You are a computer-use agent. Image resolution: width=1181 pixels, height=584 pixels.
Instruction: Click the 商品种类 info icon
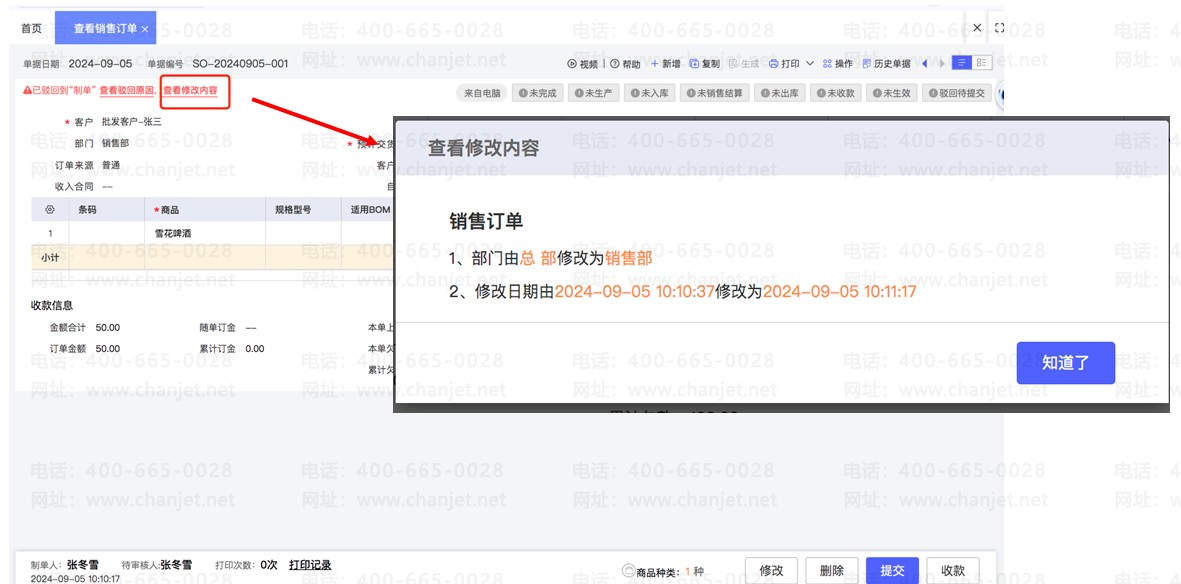pyautogui.click(x=627, y=571)
